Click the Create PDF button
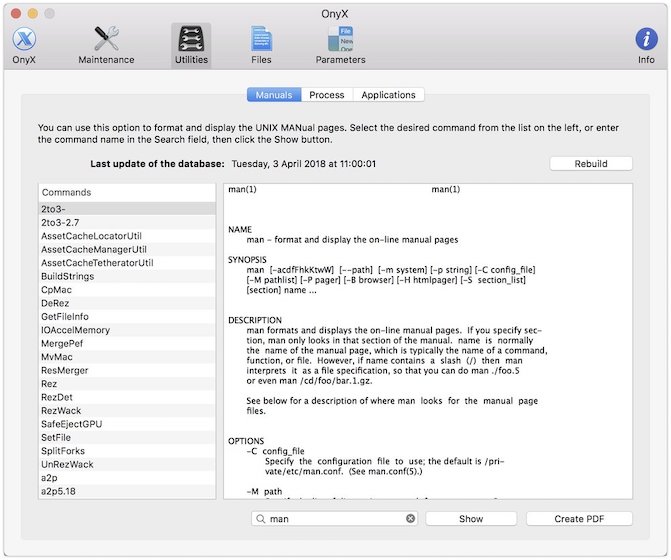The height and width of the screenshot is (560, 671). (x=579, y=519)
